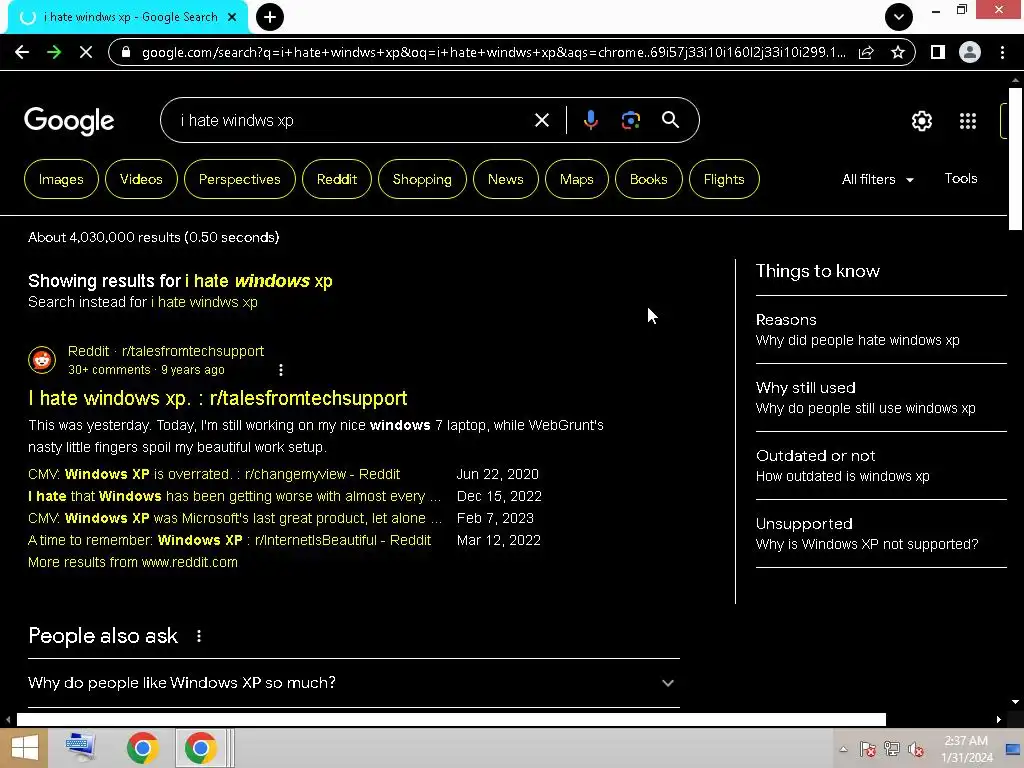Open the Chrome profile avatar
1024x768 pixels.
pyautogui.click(x=970, y=52)
